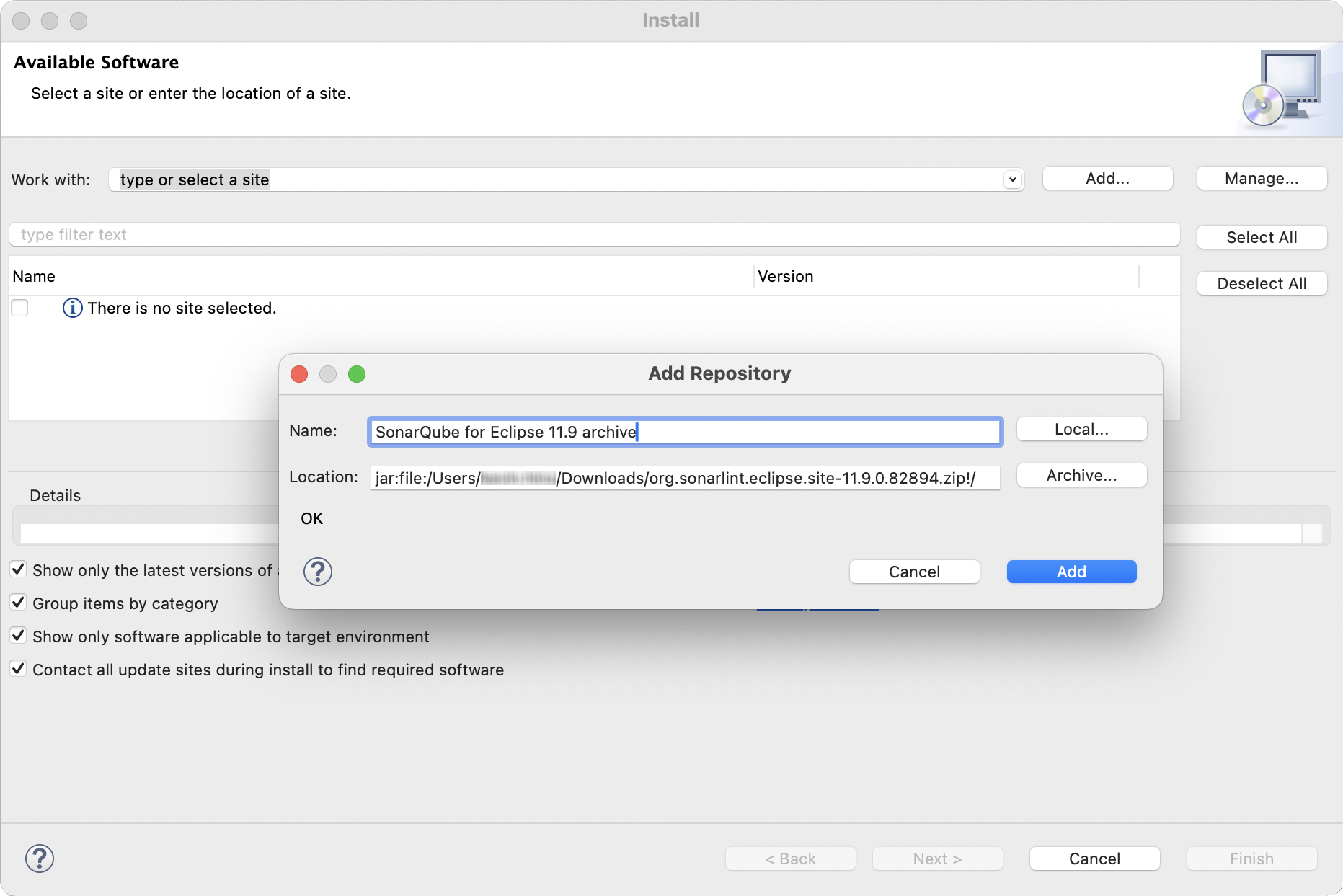The height and width of the screenshot is (896, 1343).
Task: Click the repository Location field
Action: 686,478
